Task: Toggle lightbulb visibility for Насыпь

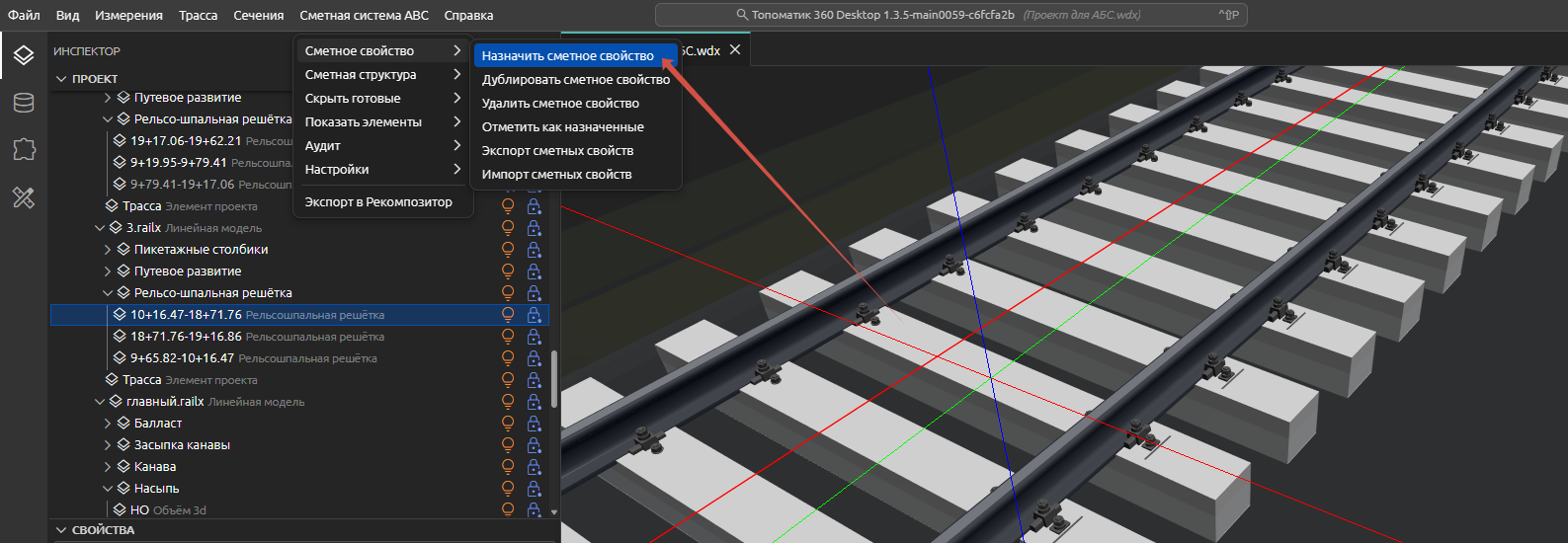Action: click(x=508, y=489)
